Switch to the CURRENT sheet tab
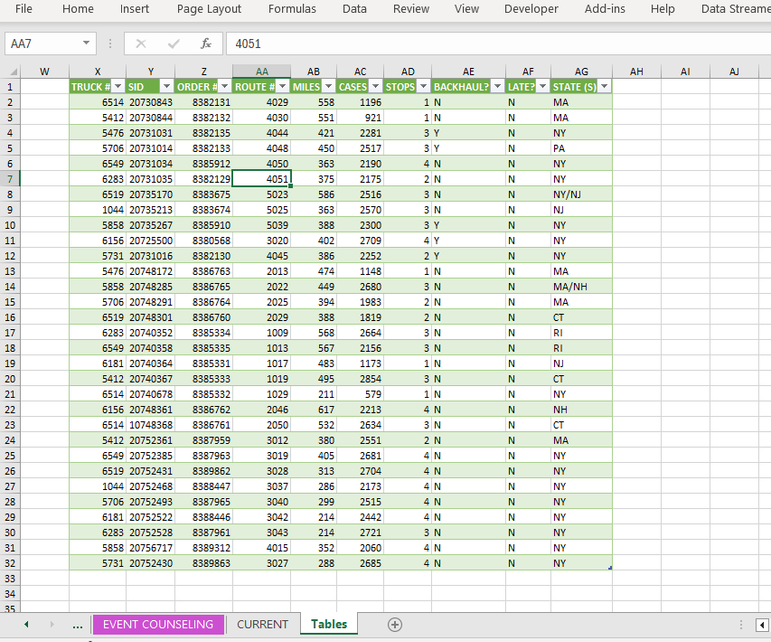Viewport: 771px width, 642px height. pos(263,624)
